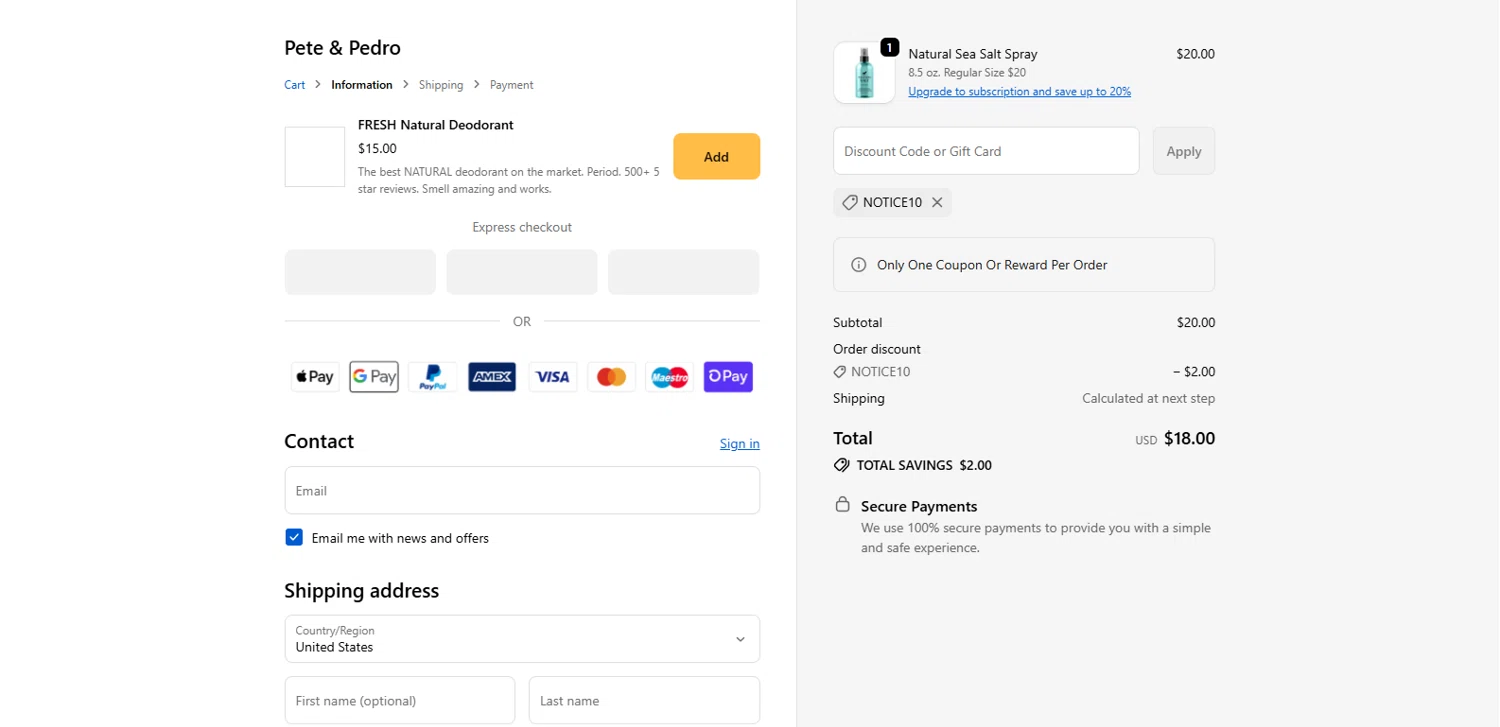Click the middle express checkout button
This screenshot has width=1500, height=727.
coord(522,272)
